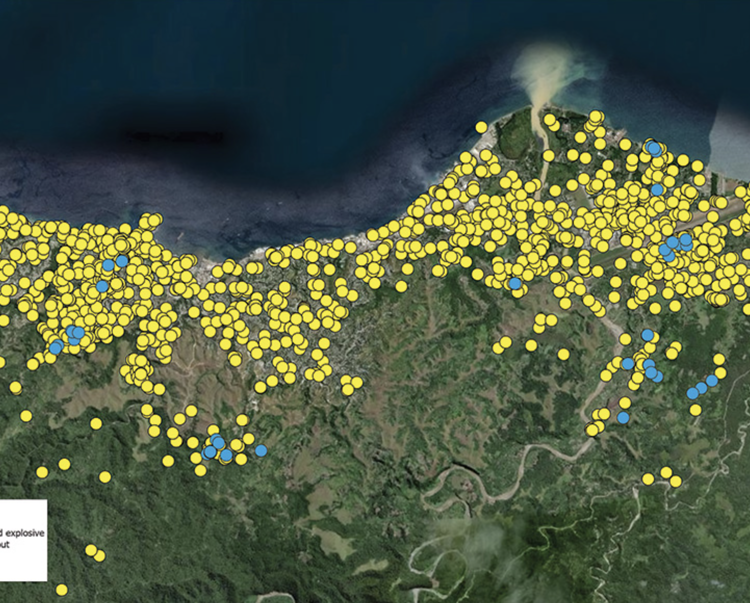Click the overlapping yellow marker pair right of the legend
The height and width of the screenshot is (603, 750).
point(94,552)
